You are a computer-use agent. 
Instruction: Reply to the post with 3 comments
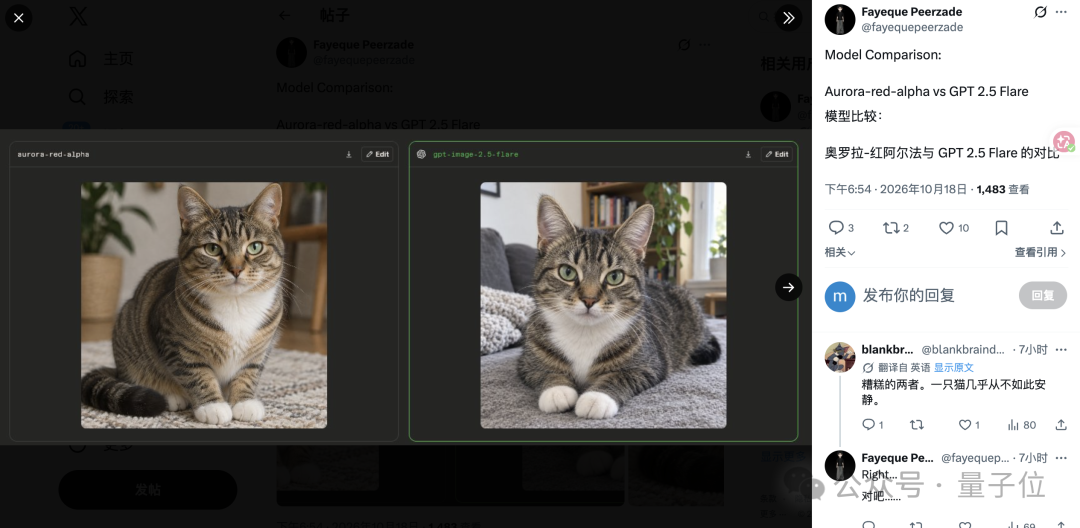pyautogui.click(x=840, y=228)
